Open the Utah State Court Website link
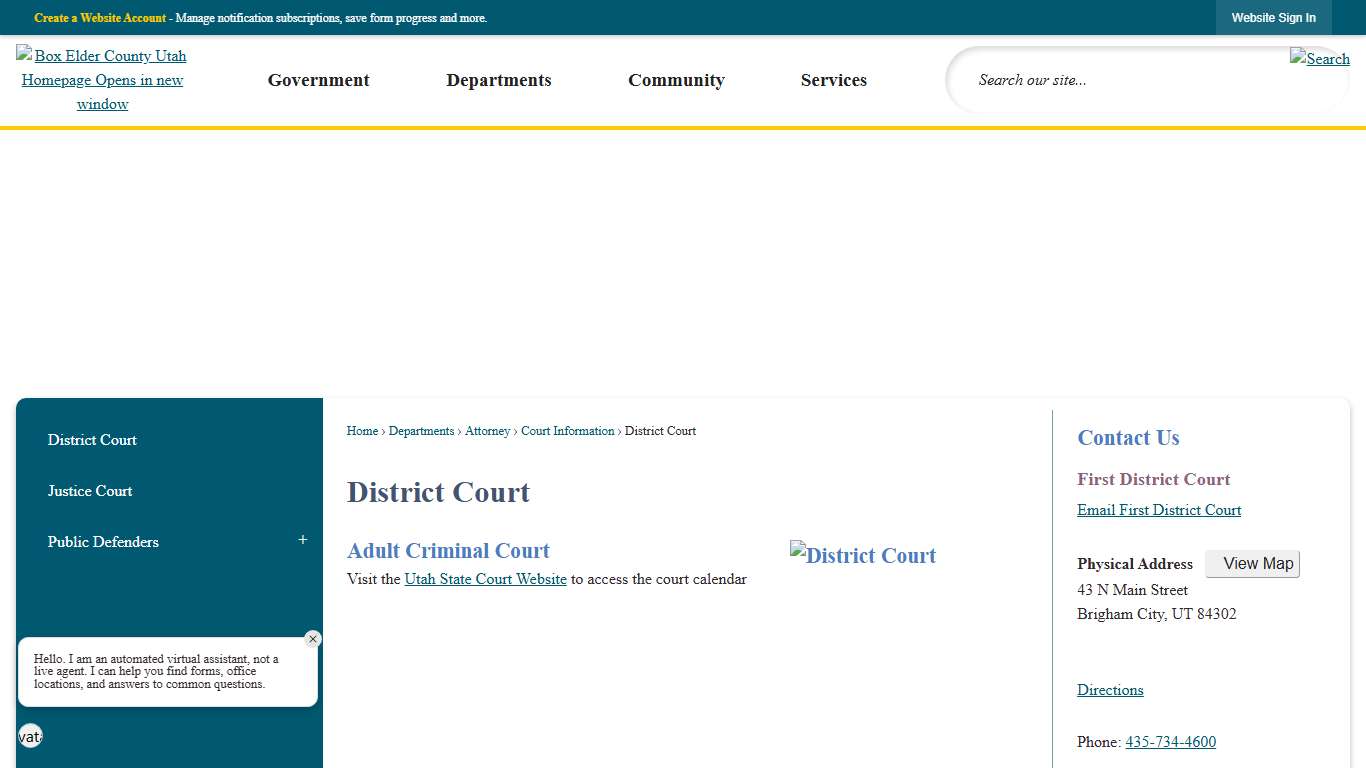This screenshot has width=1366, height=768. 485,579
